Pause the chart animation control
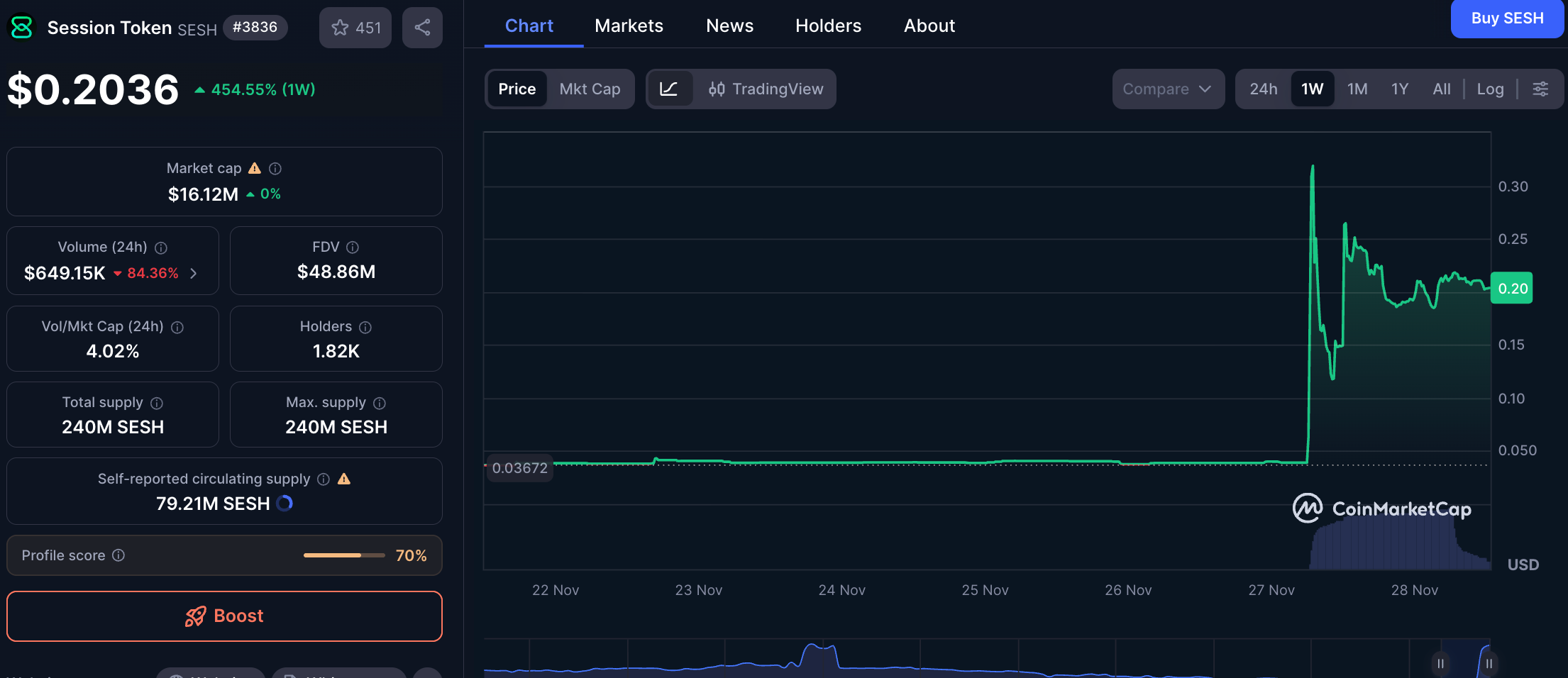 click(x=1440, y=664)
